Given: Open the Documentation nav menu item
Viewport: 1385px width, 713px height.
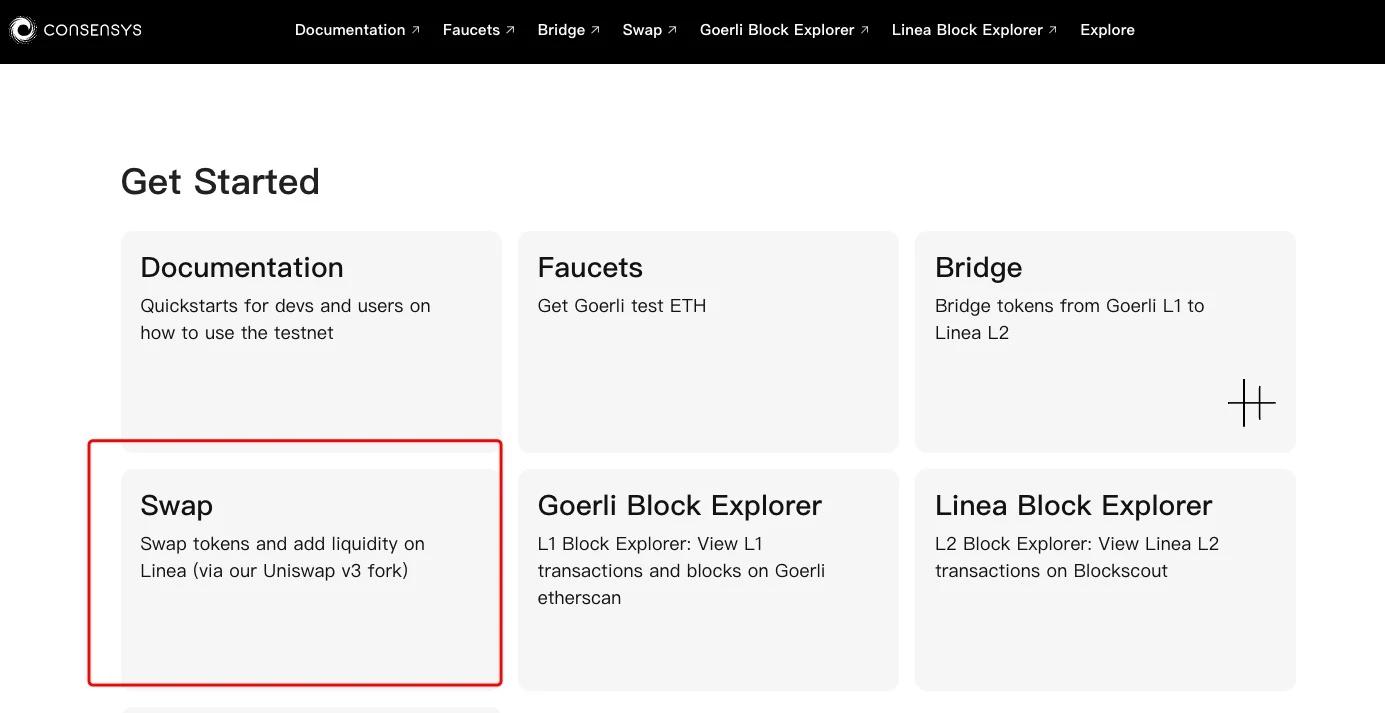Looking at the screenshot, I should 350,29.
